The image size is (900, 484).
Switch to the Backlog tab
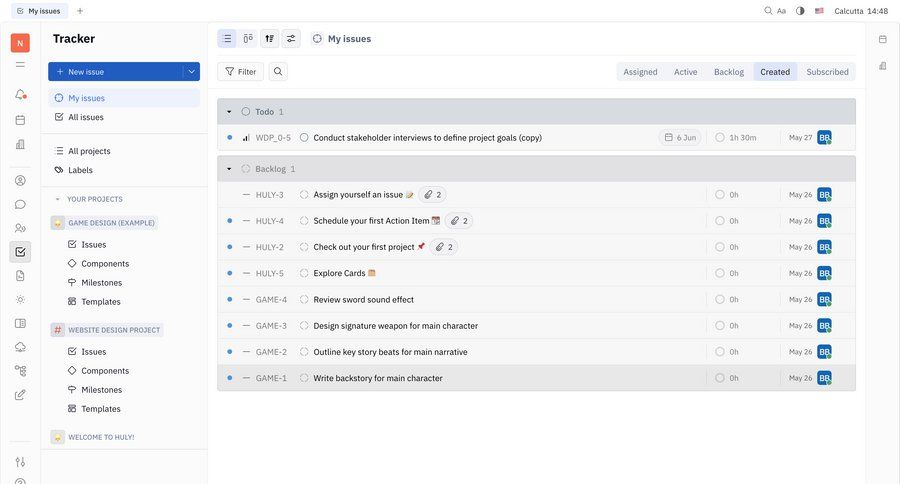pyautogui.click(x=729, y=72)
